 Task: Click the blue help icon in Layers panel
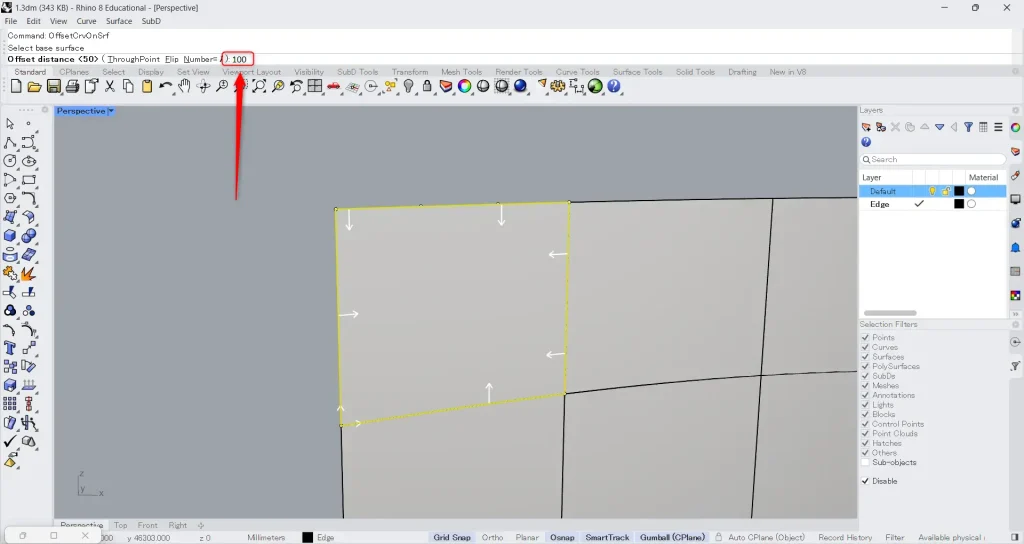(x=866, y=142)
